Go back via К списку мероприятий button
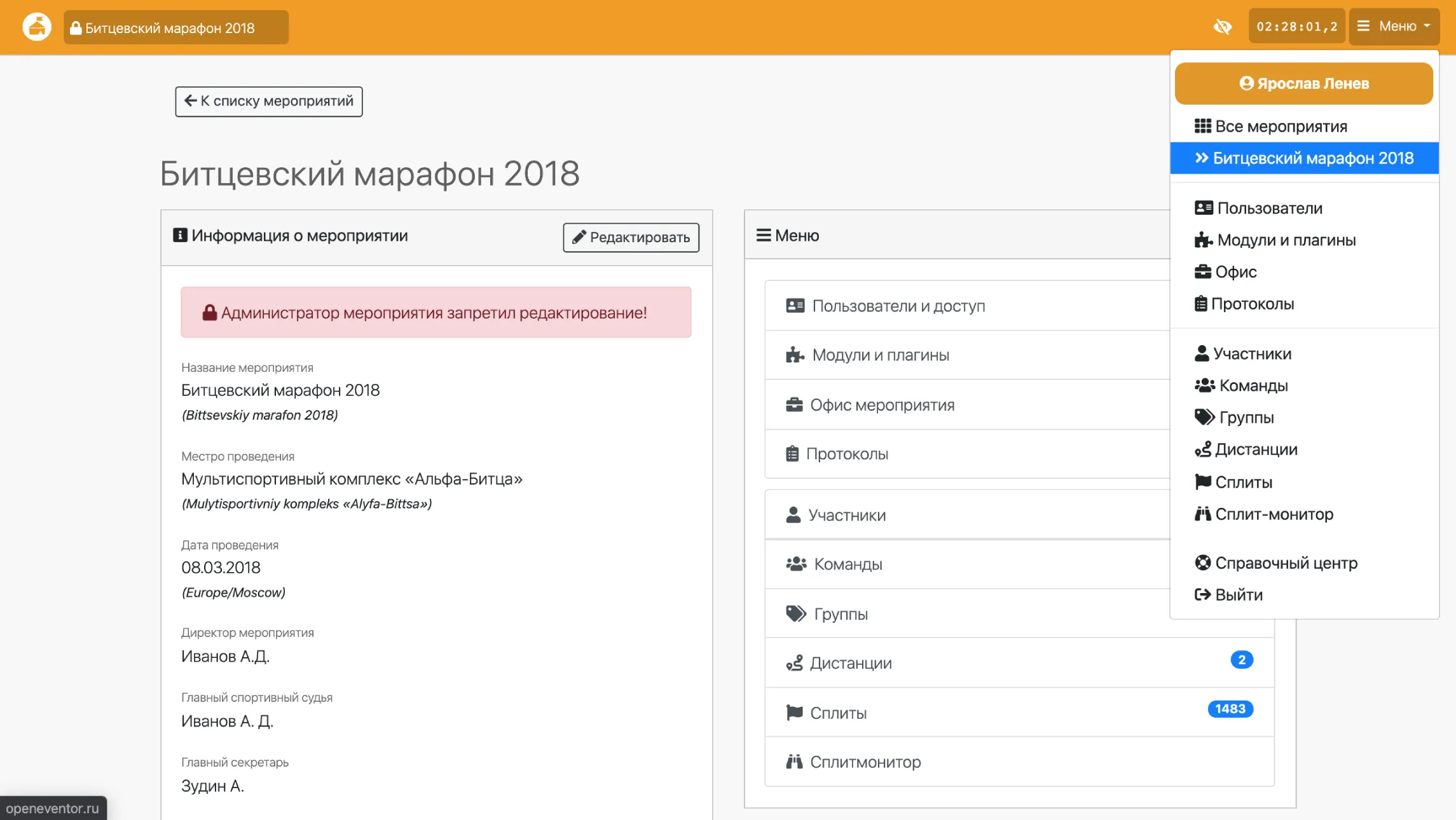The image size is (1456, 820). tap(268, 100)
